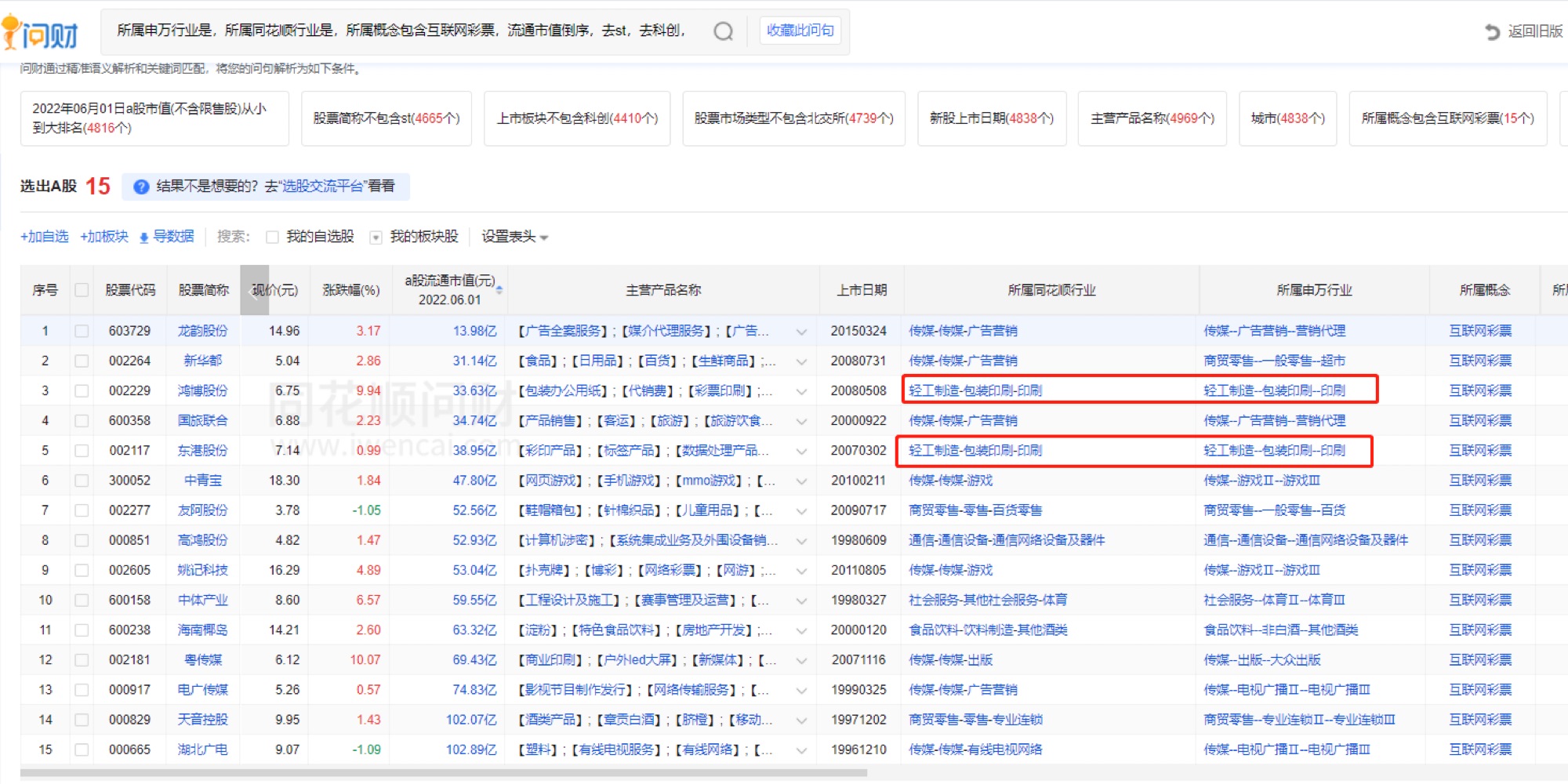Viewport: 1568px width, 784px height.
Task: Click 传媒-传媒-游戏 industry for 中青宝
Action: (x=951, y=481)
